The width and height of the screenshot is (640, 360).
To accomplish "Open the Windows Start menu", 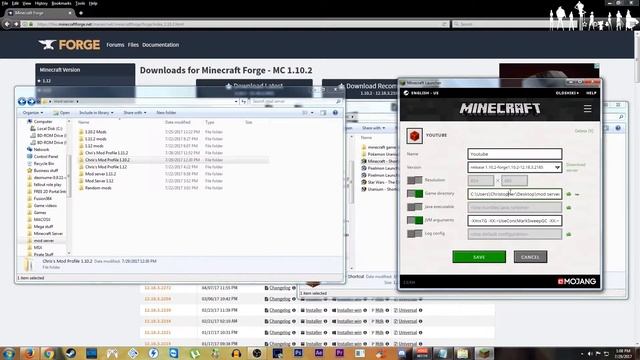I will coord(9,353).
